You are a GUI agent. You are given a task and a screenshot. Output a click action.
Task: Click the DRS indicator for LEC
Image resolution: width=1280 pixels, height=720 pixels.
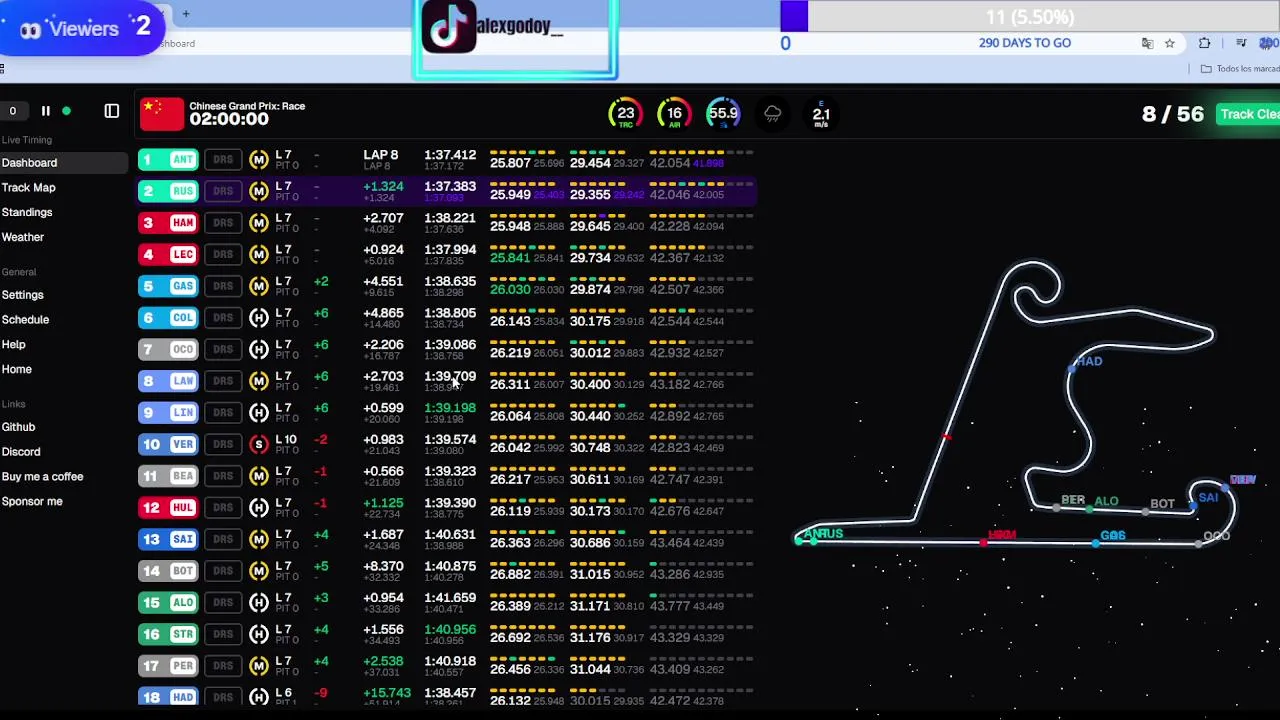223,254
